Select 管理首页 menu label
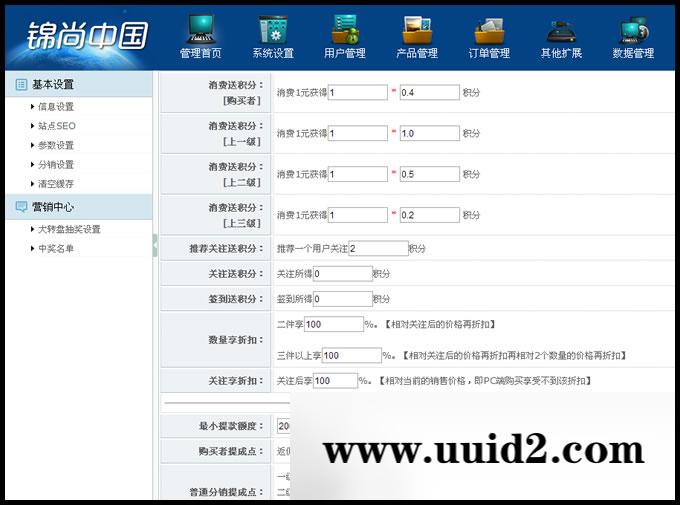Screen dimensions: 680x505 201,53
